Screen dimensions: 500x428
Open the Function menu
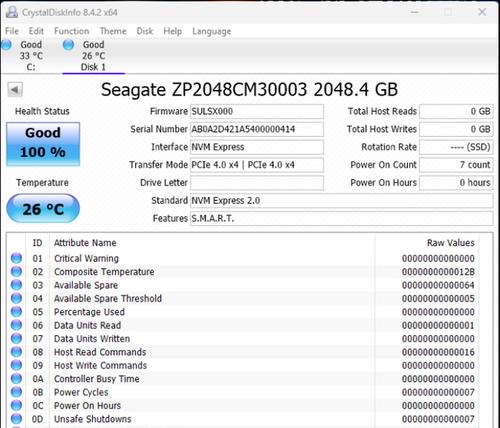[72, 31]
